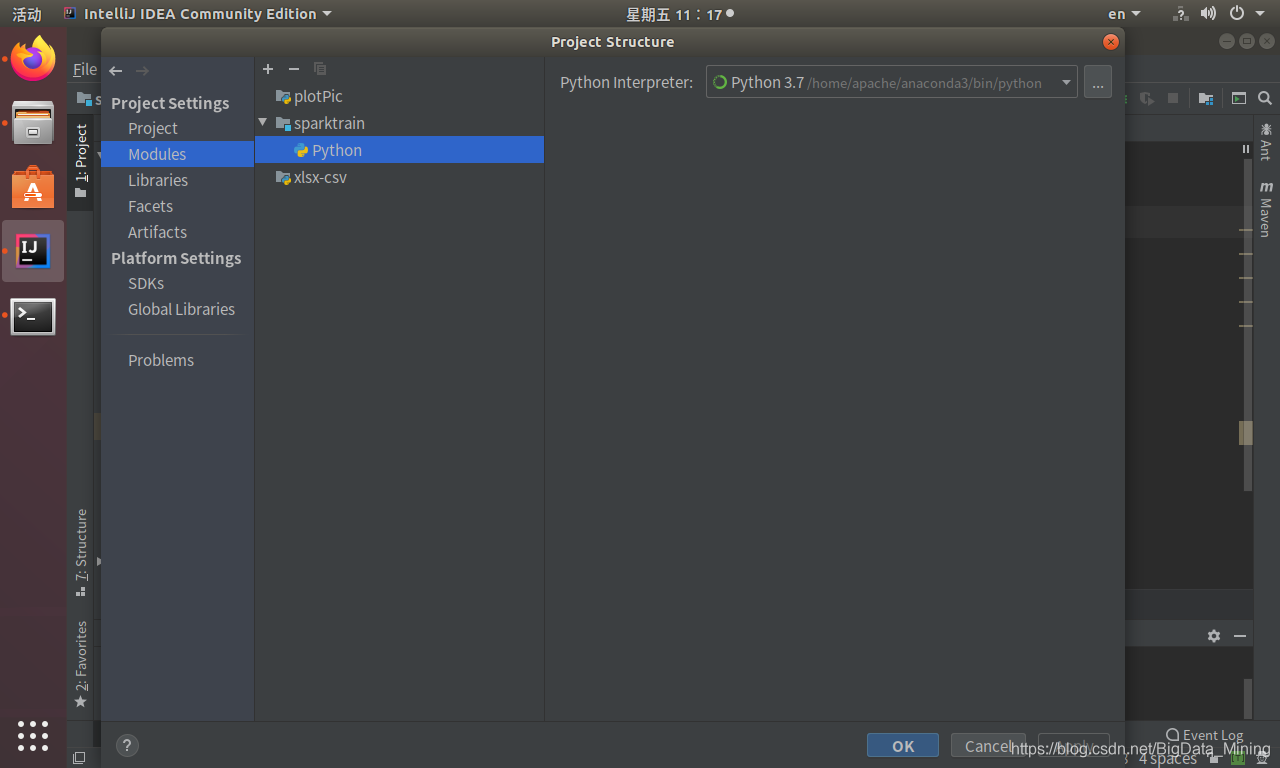
Task: Open IntelliJ IDEA application menu in top bar
Action: [x=197, y=14]
